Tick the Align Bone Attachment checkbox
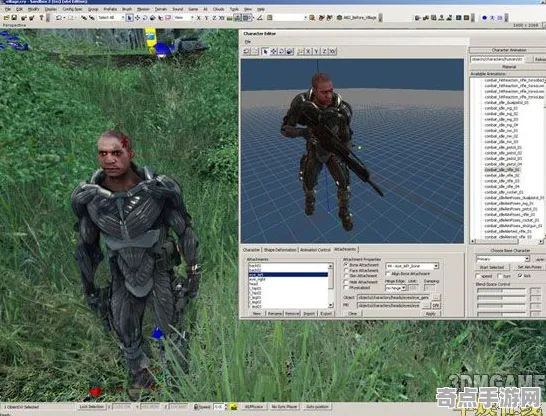Screen dimensions: 546x416 tap(388, 274)
